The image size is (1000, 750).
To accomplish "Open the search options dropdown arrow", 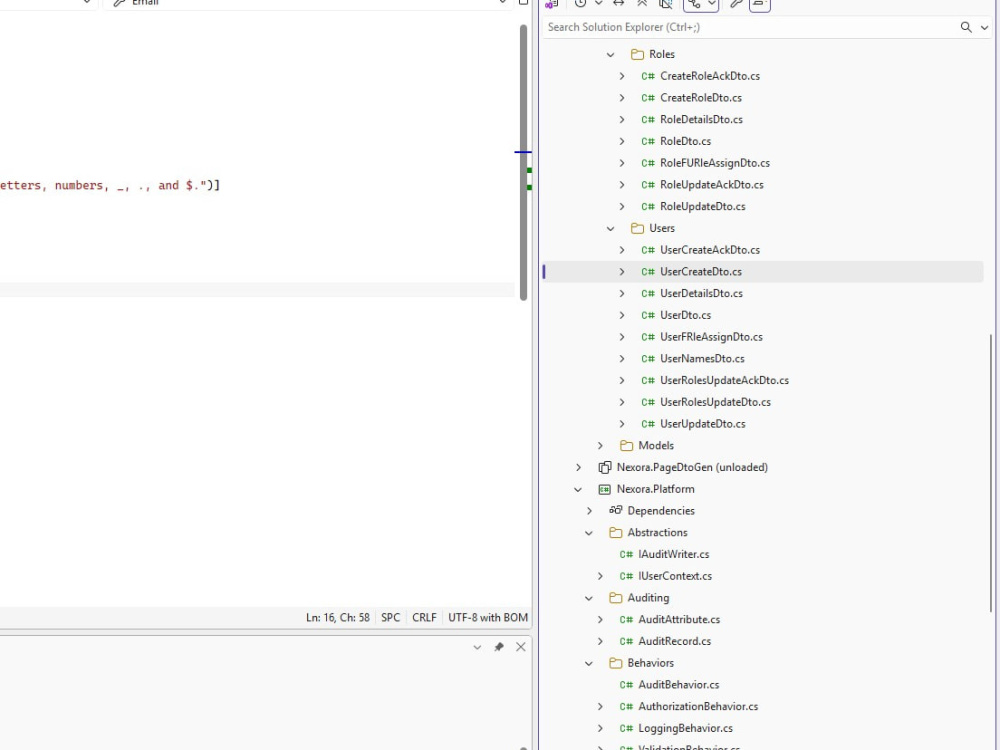I will (x=984, y=27).
